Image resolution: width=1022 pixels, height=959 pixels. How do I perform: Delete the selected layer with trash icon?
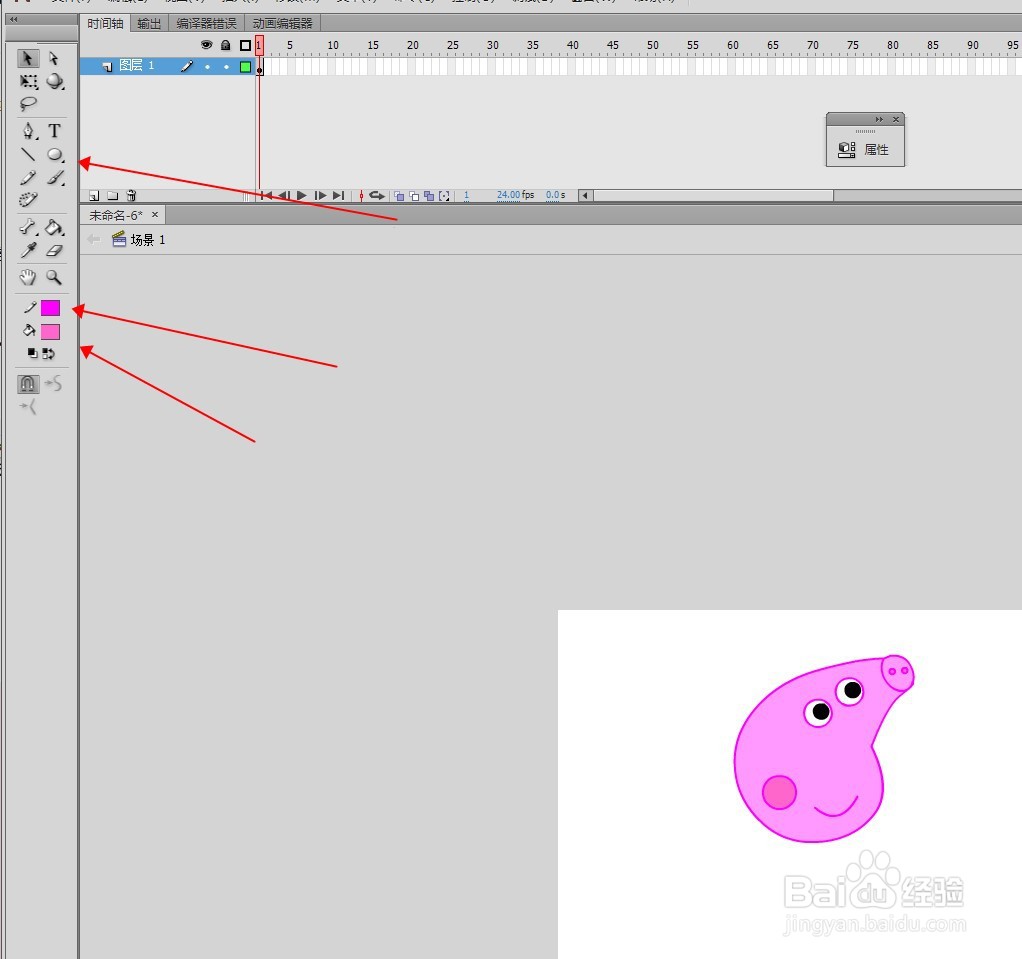[131, 195]
